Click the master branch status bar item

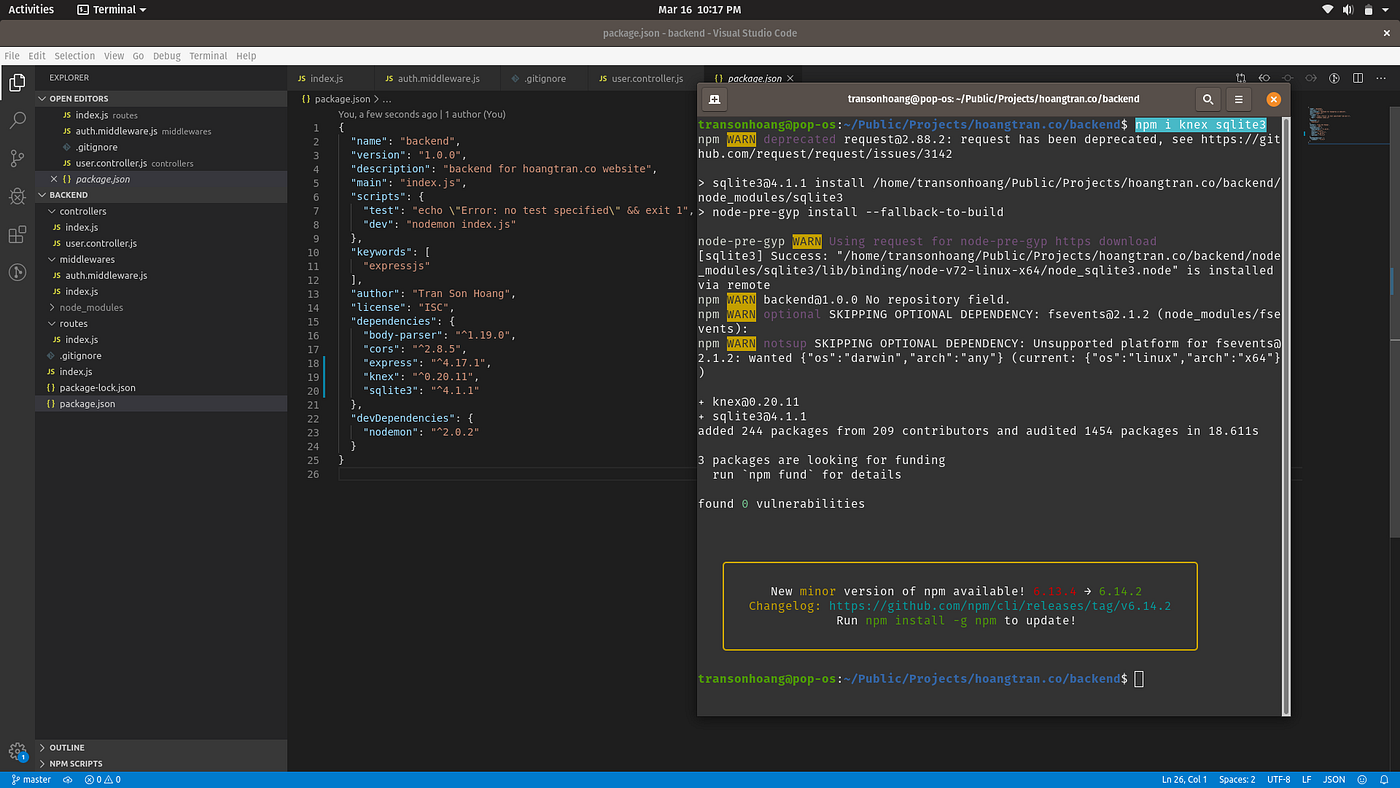point(31,779)
